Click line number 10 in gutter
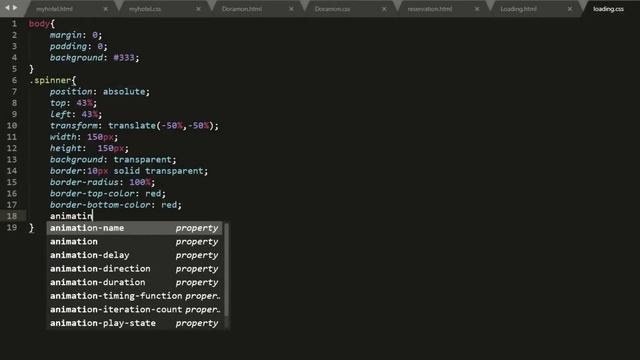Viewport: 640px width, 360px height. click(12, 126)
